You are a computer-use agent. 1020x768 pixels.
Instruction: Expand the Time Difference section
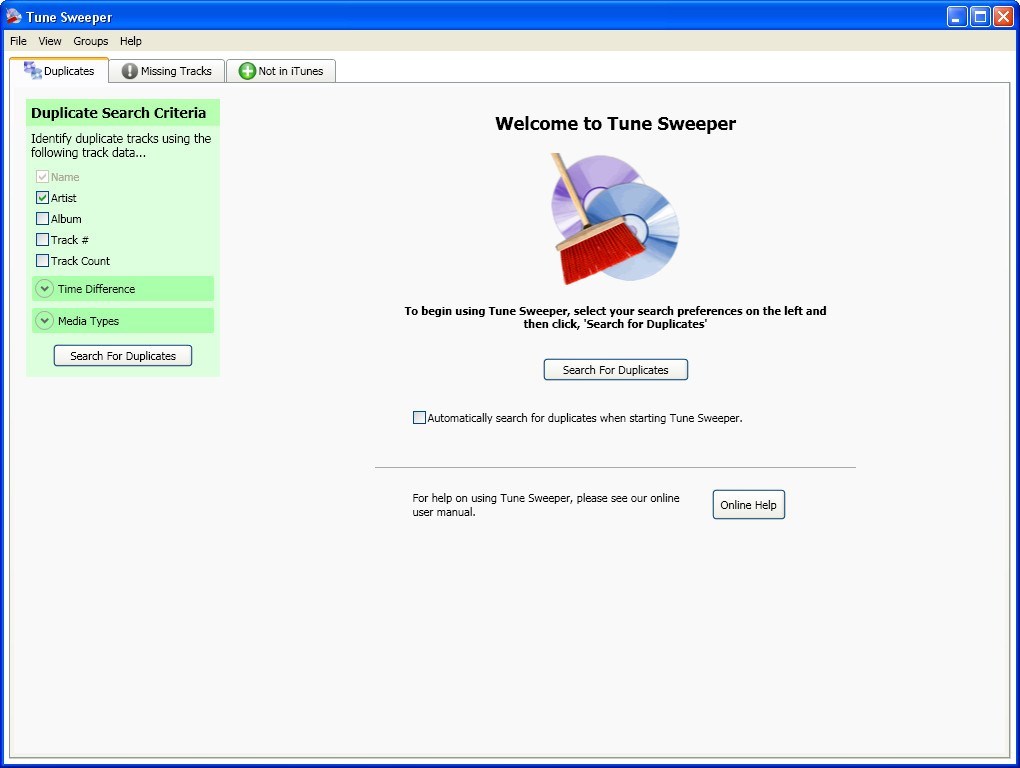pos(44,289)
